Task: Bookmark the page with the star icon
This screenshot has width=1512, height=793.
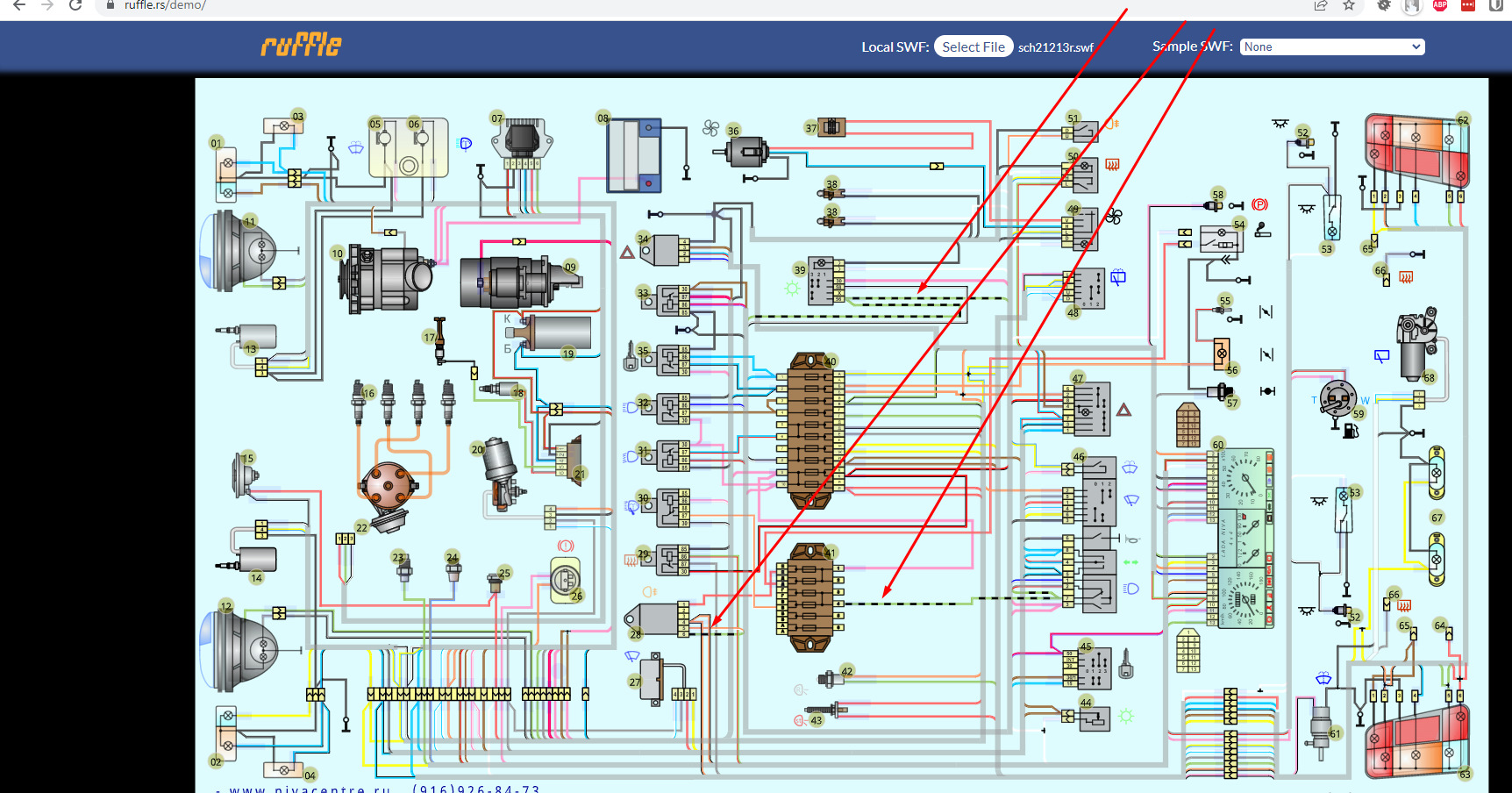Action: pos(1349,5)
